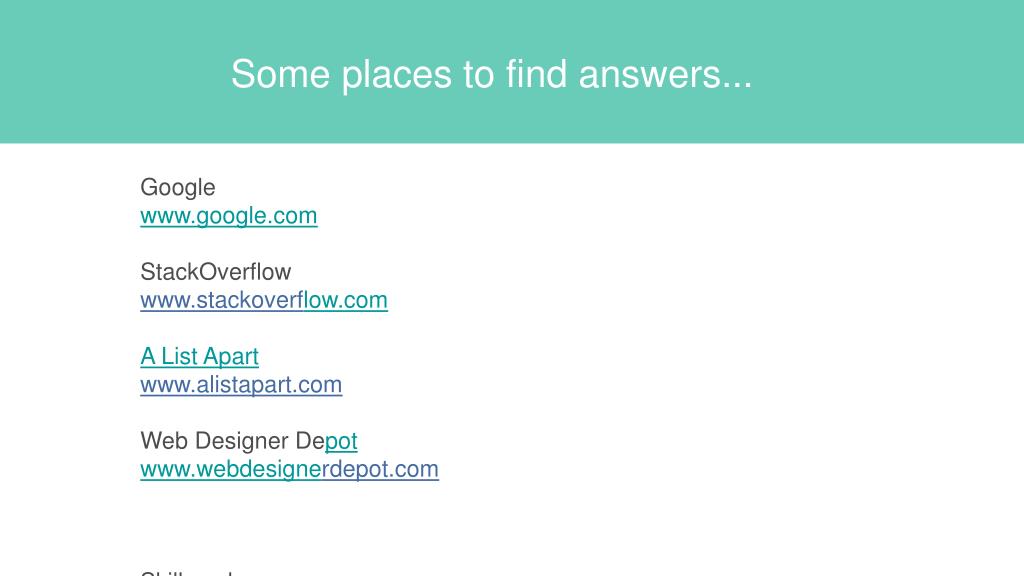This screenshot has height=576, width=1024.
Task: Click the underlined 'pot' in Web Designer Depot
Action: click(x=341, y=441)
